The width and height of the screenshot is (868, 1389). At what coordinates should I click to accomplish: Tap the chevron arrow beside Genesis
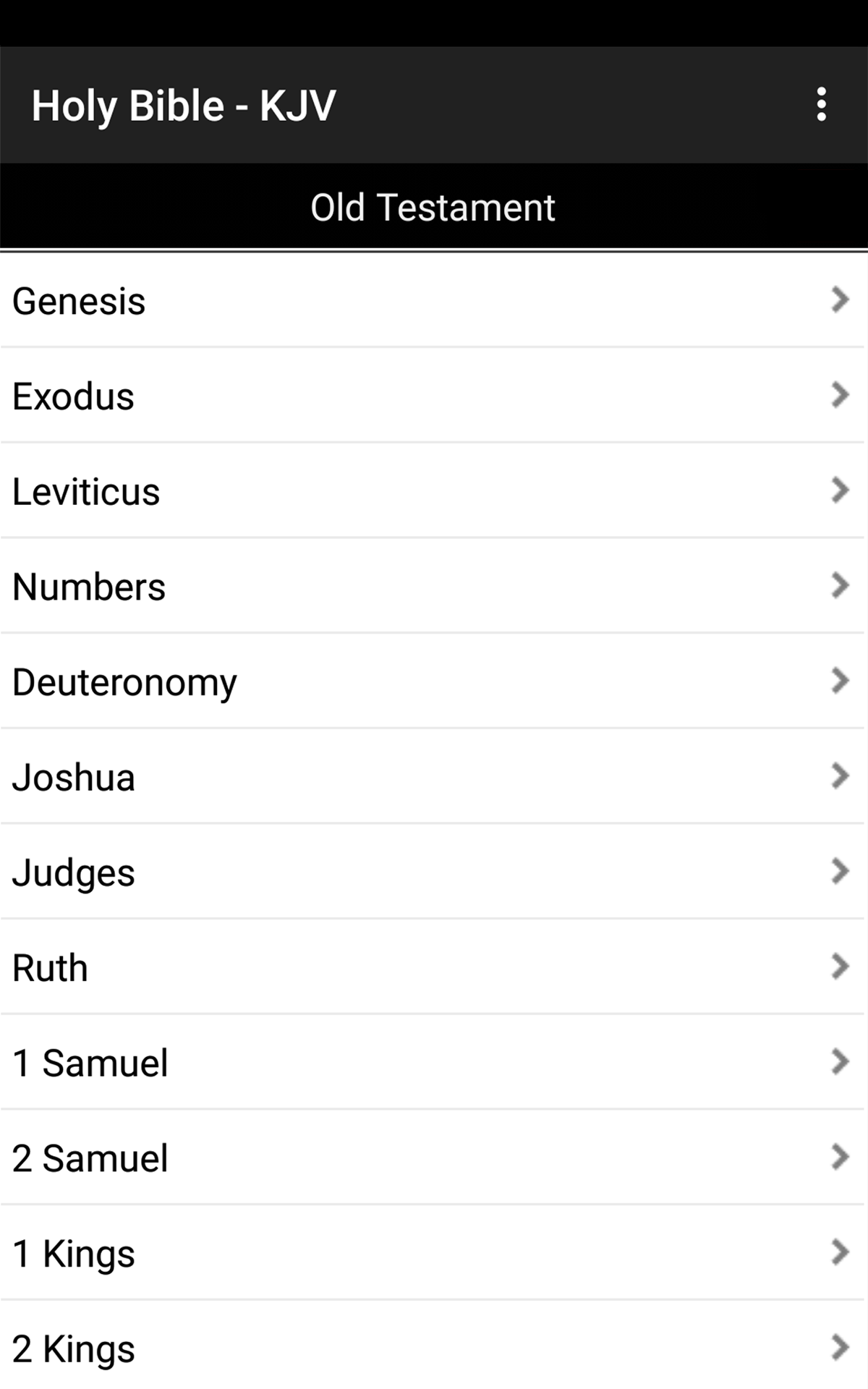[840, 300]
